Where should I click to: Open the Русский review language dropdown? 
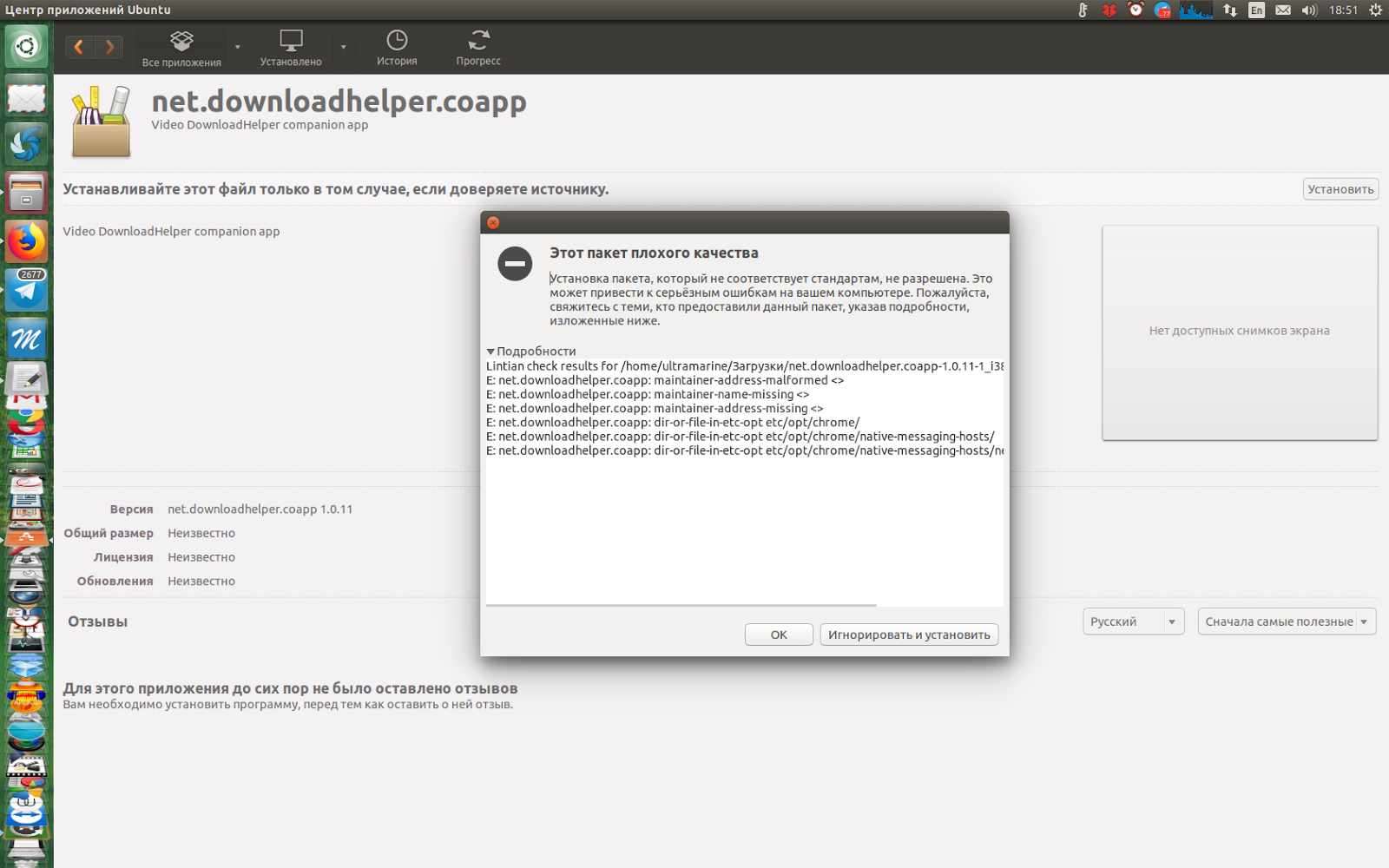click(1133, 621)
